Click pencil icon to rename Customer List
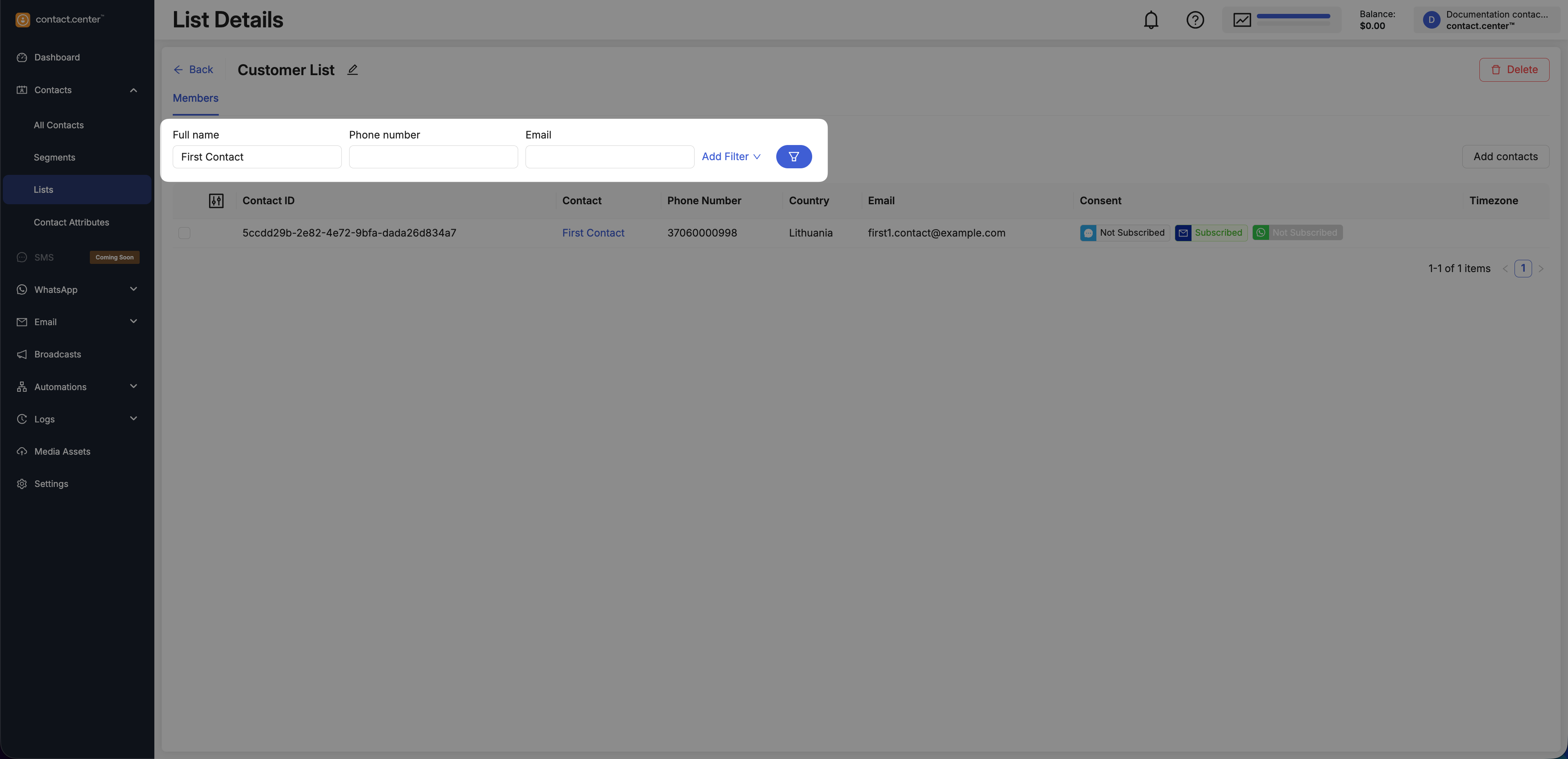Viewport: 1568px width, 759px height. (x=352, y=69)
